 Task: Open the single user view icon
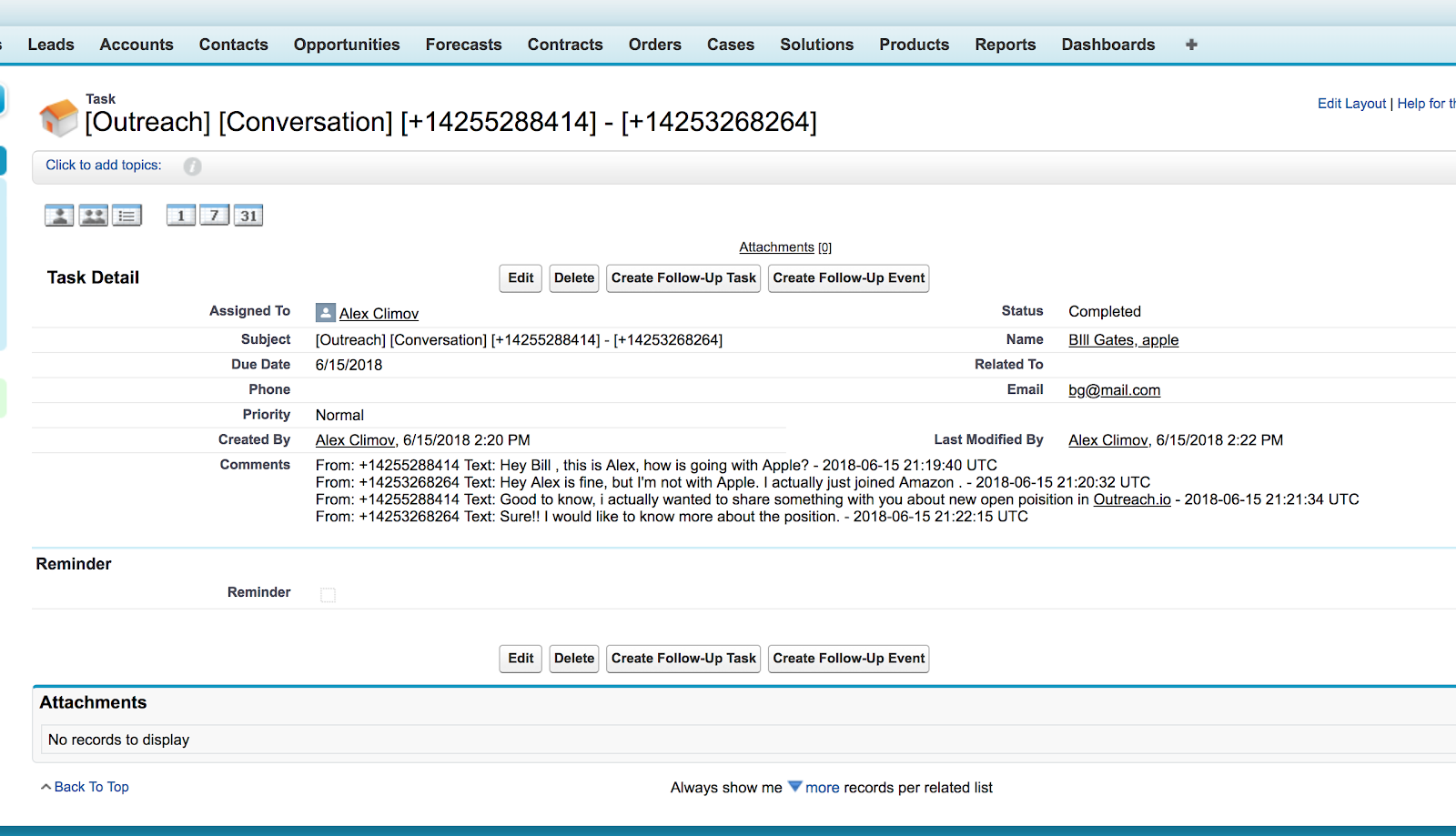[x=59, y=216]
